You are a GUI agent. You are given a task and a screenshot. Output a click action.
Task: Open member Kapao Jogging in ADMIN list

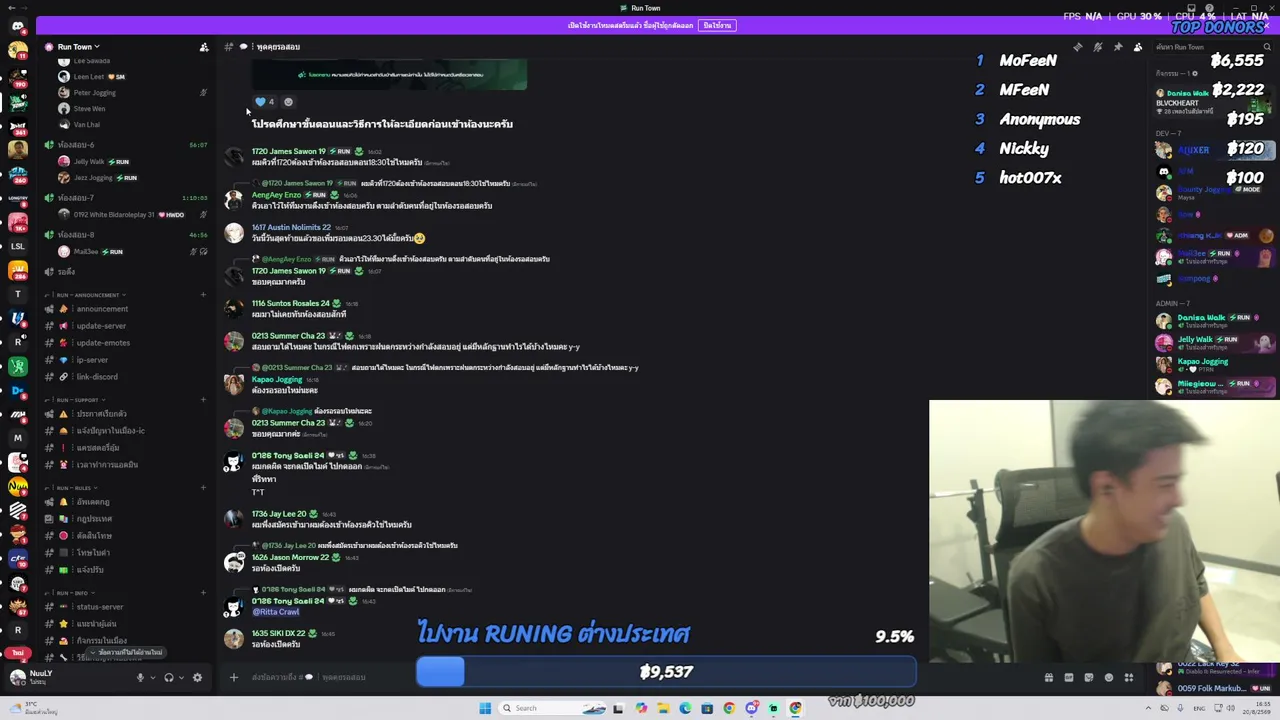(1215, 365)
